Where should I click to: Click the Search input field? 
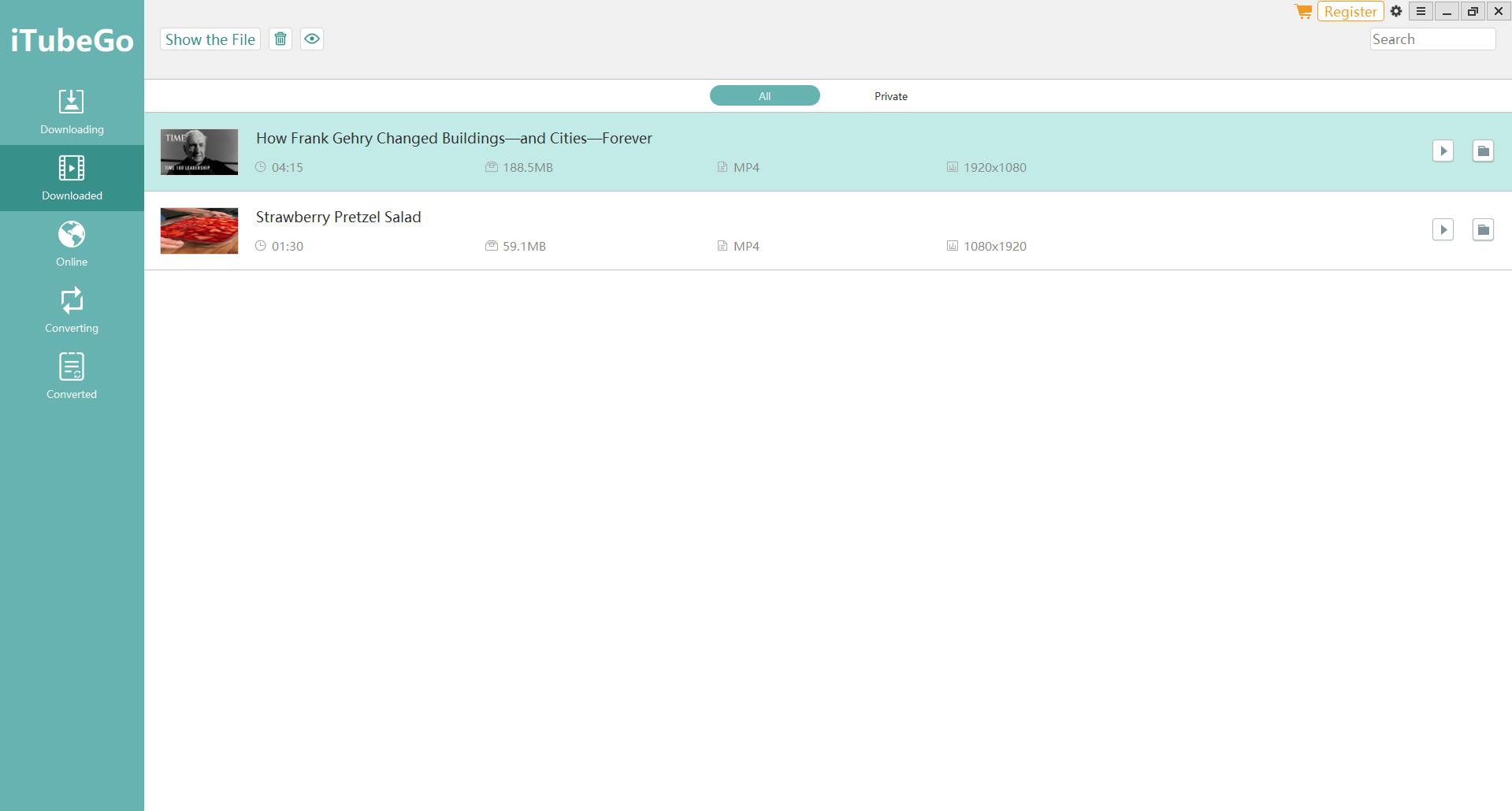tap(1432, 39)
